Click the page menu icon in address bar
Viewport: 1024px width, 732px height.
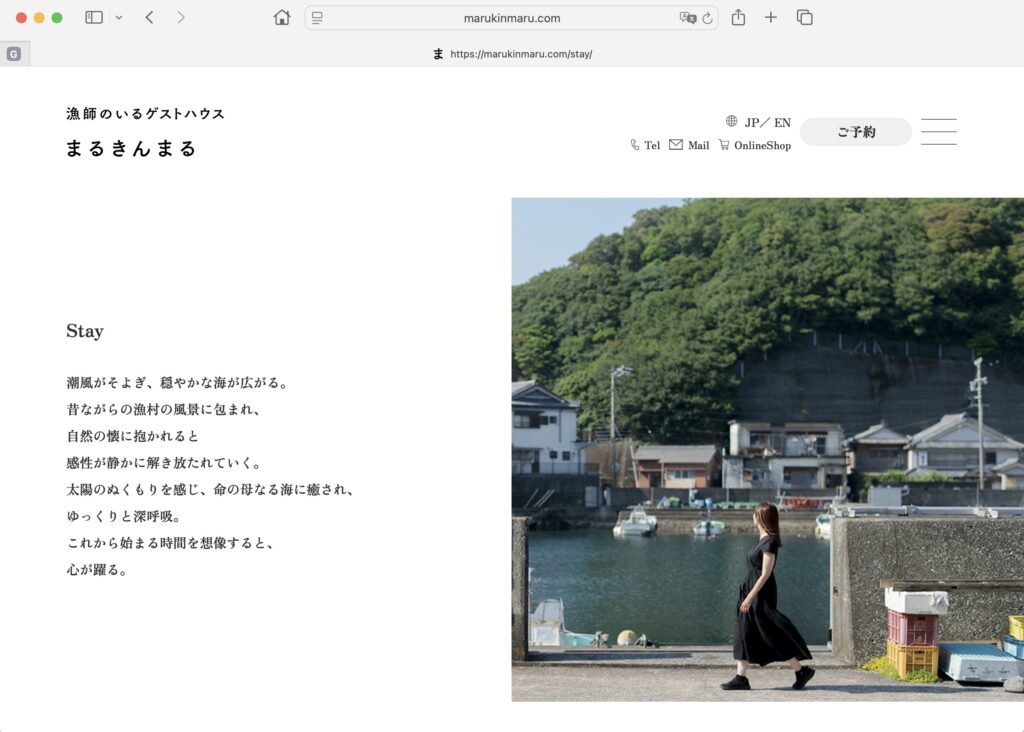click(317, 18)
